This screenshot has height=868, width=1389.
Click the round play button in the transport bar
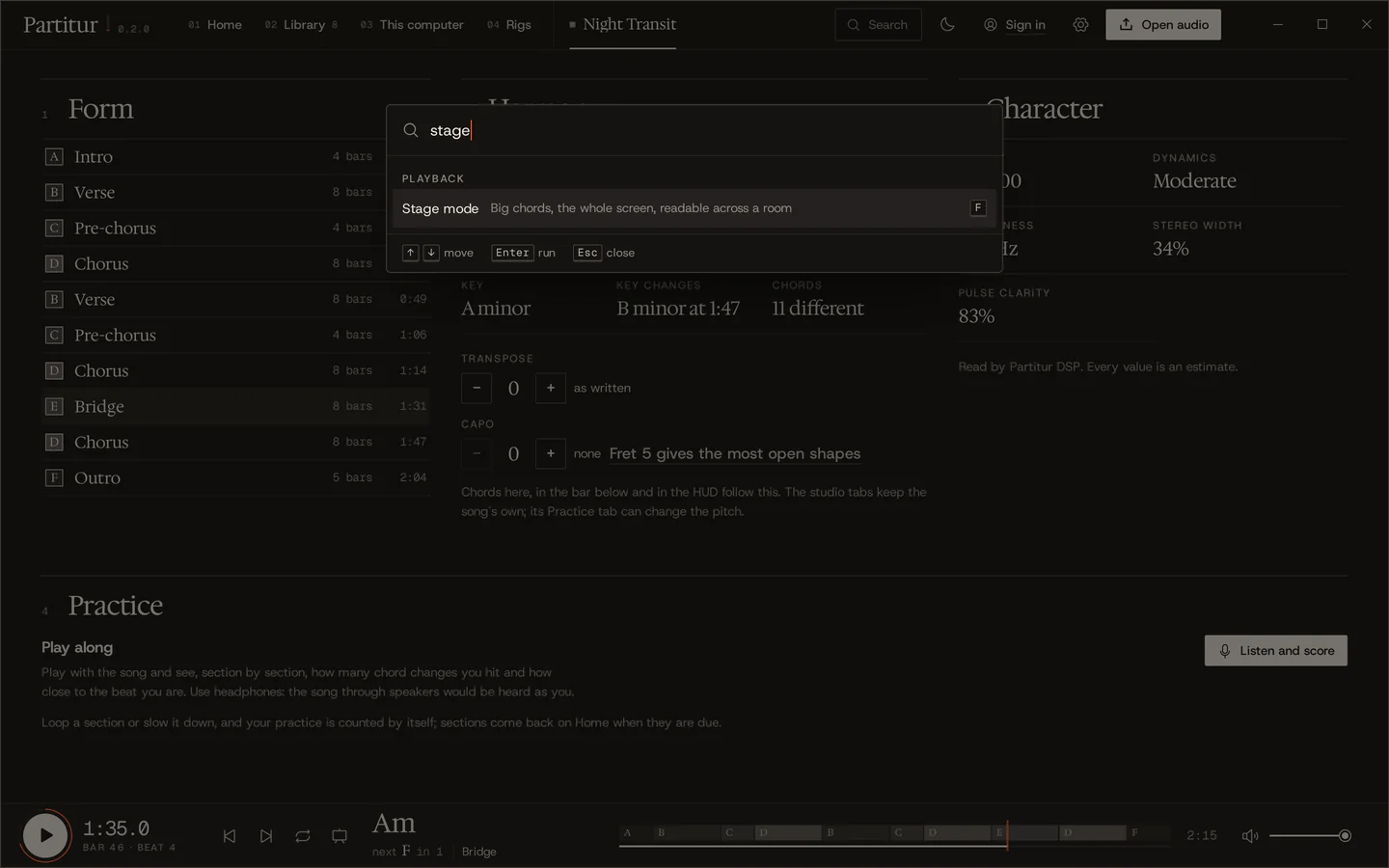[x=45, y=835]
